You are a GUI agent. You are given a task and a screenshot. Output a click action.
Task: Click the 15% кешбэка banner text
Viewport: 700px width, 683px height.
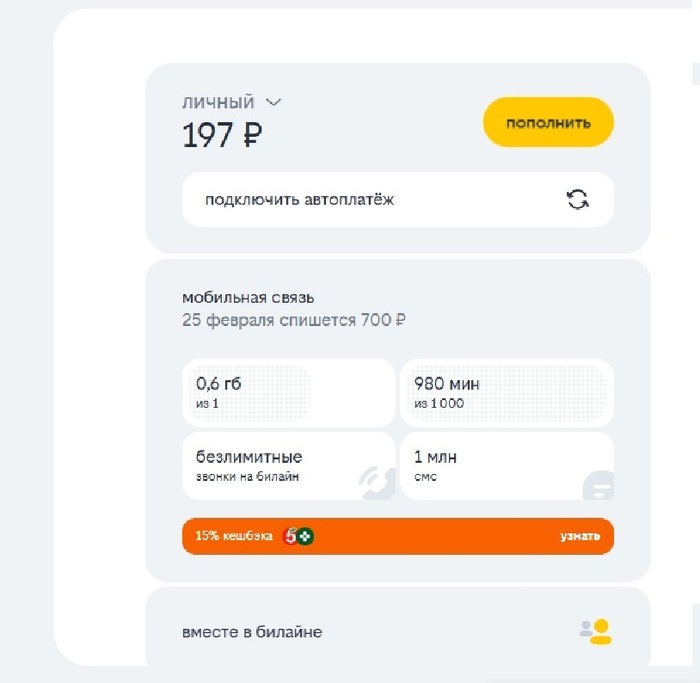tap(234, 536)
